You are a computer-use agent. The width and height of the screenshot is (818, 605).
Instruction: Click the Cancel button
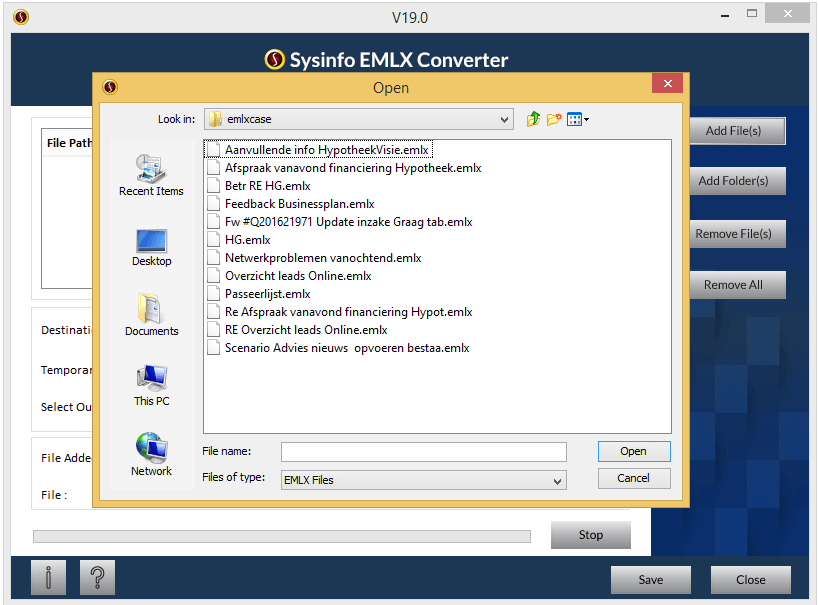point(634,478)
